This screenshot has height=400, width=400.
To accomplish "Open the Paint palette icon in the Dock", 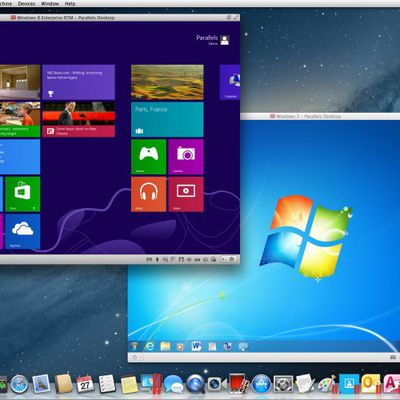I will click(327, 384).
